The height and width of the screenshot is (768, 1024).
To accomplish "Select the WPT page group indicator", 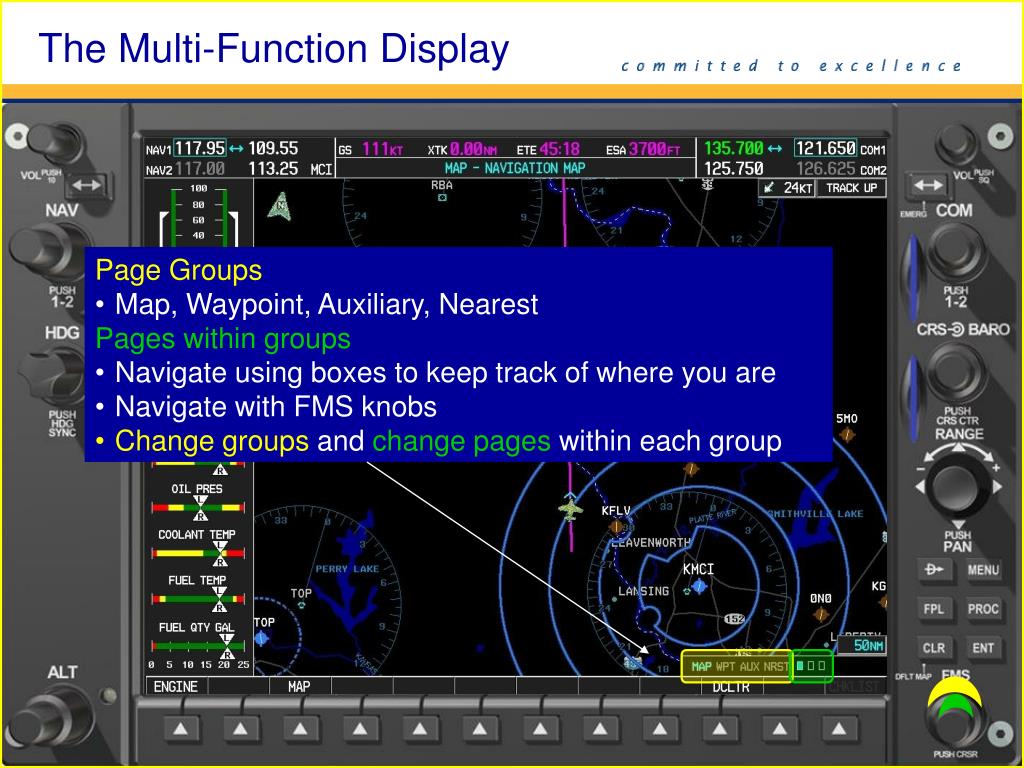I will coord(726,667).
